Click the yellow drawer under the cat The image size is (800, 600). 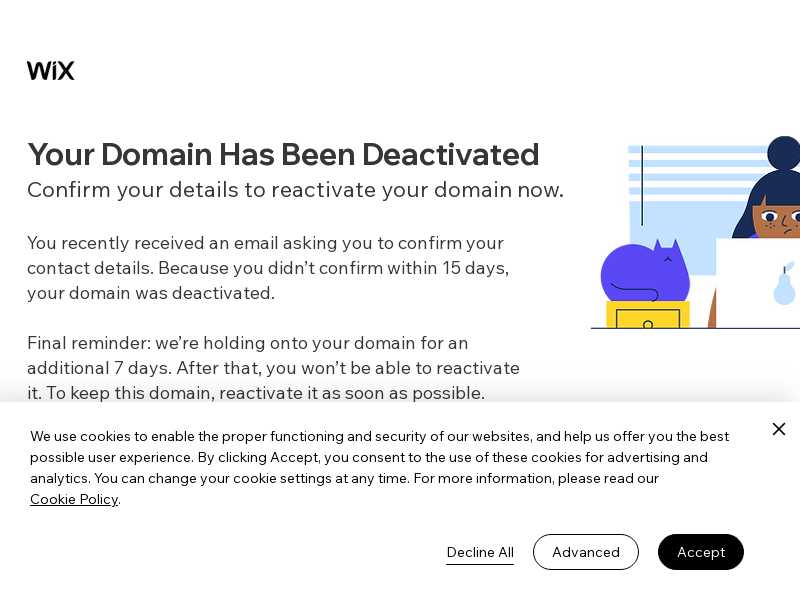[x=647, y=315]
